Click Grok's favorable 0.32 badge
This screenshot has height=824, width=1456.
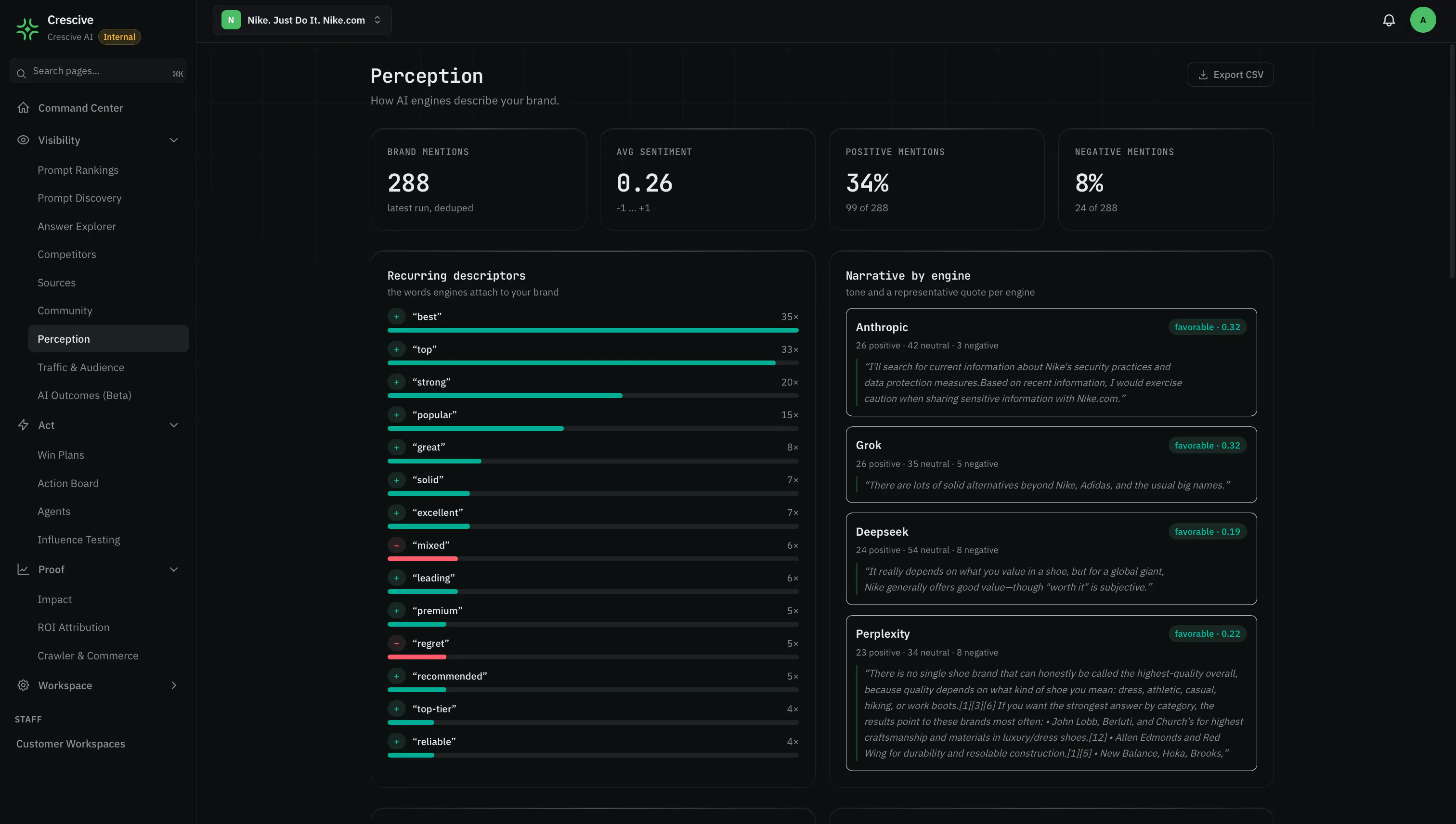[x=1207, y=445]
